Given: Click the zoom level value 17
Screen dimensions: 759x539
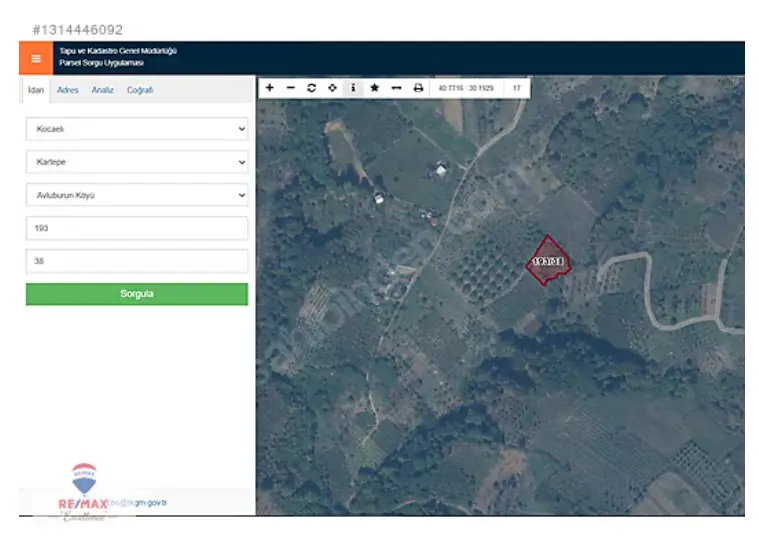Looking at the screenshot, I should [x=516, y=88].
